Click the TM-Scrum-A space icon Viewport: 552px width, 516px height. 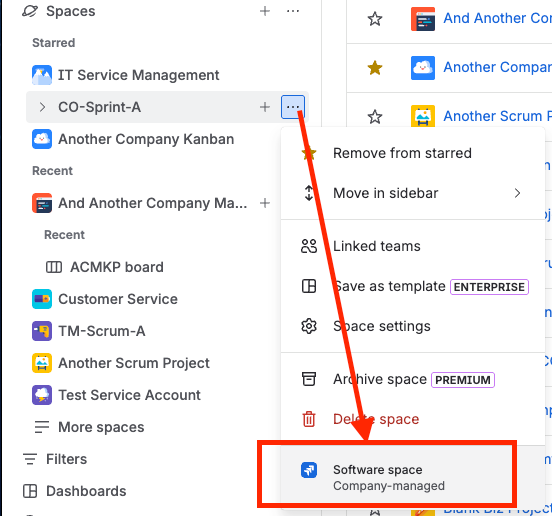pos(42,331)
